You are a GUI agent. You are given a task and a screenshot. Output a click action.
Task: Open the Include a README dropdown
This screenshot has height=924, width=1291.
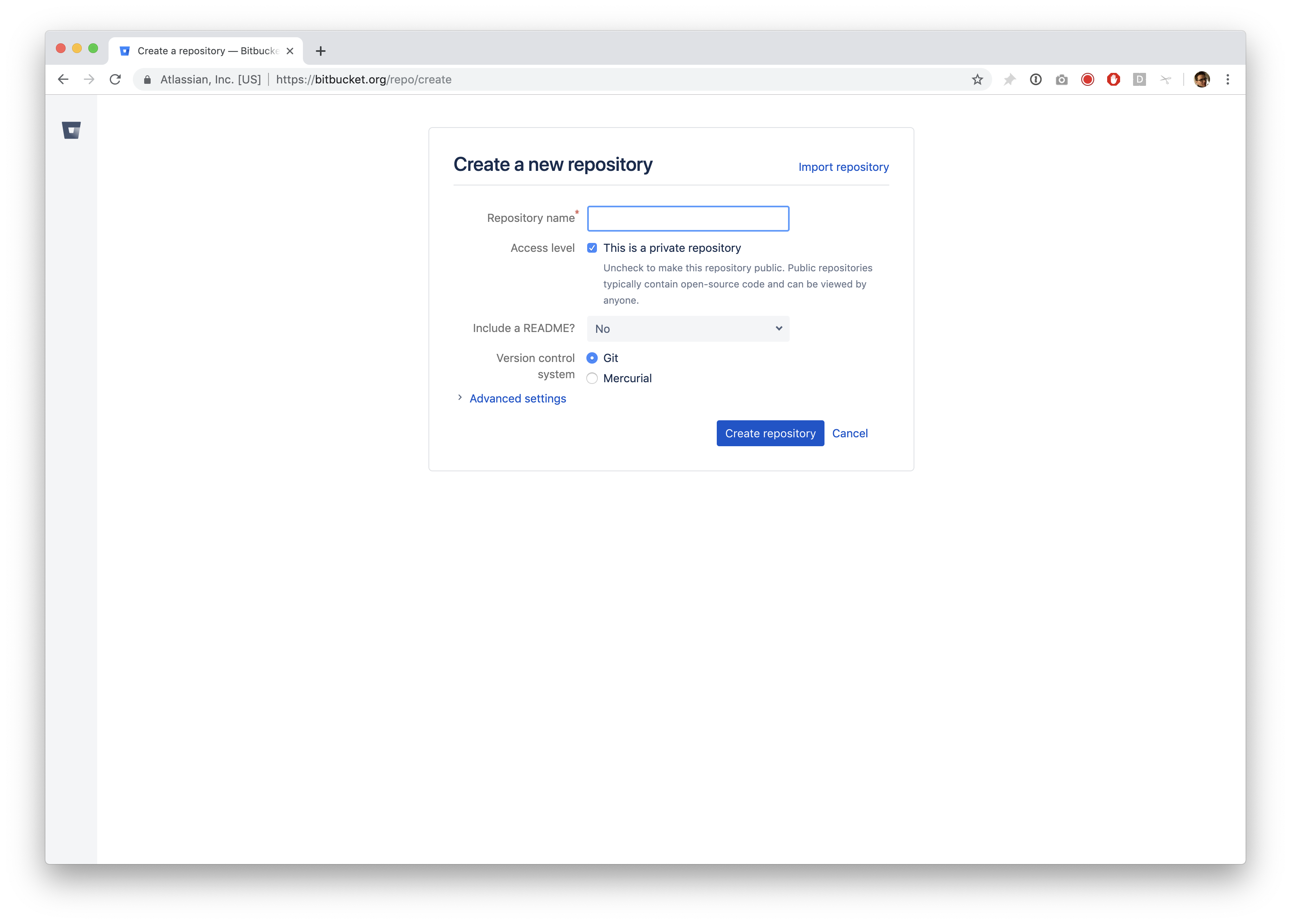pos(688,329)
